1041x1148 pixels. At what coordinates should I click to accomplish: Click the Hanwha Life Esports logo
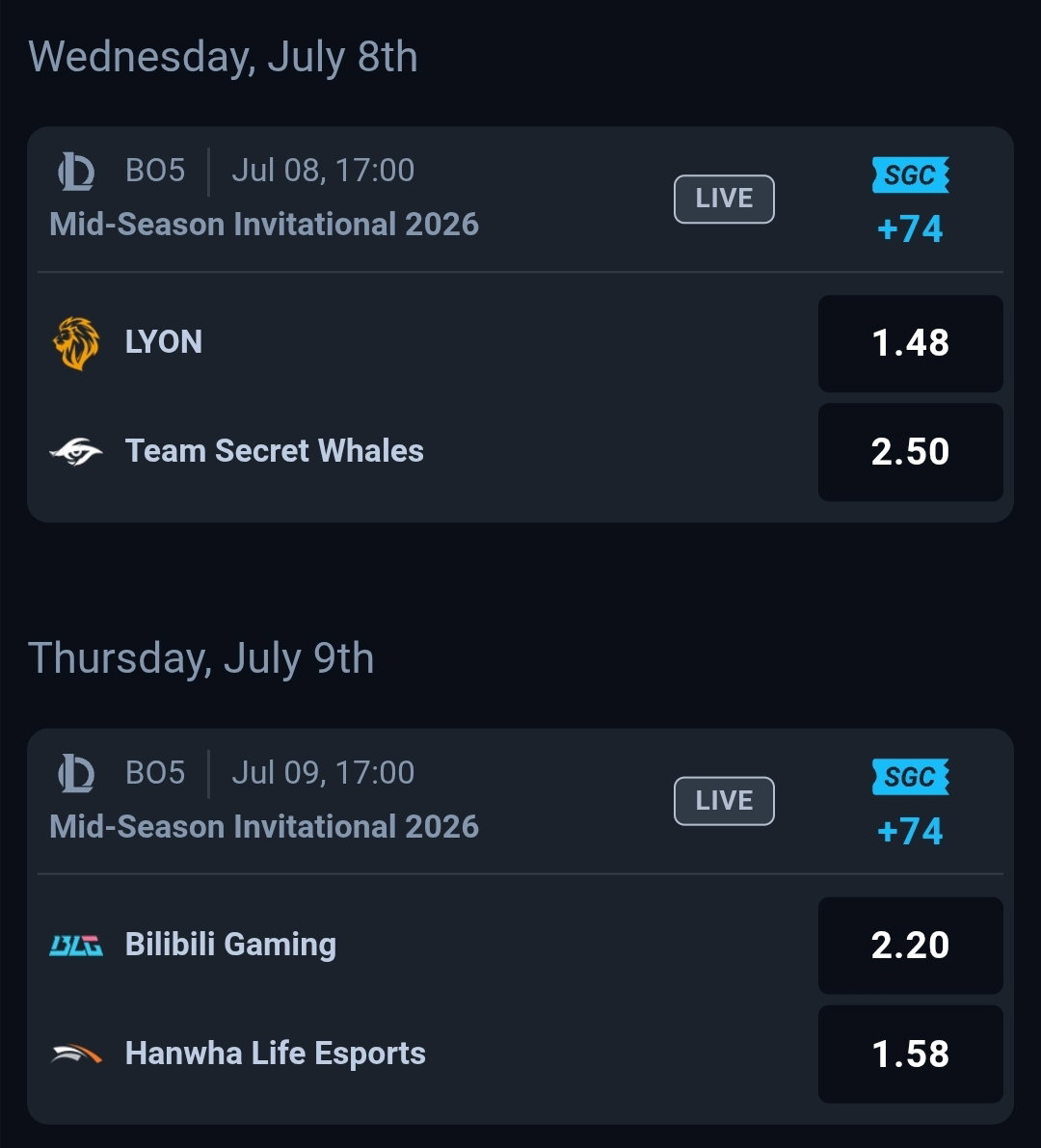76,1054
